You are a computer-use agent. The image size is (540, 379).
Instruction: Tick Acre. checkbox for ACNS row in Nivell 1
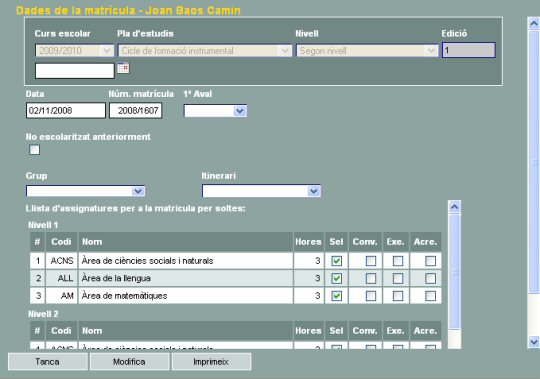[430, 261]
